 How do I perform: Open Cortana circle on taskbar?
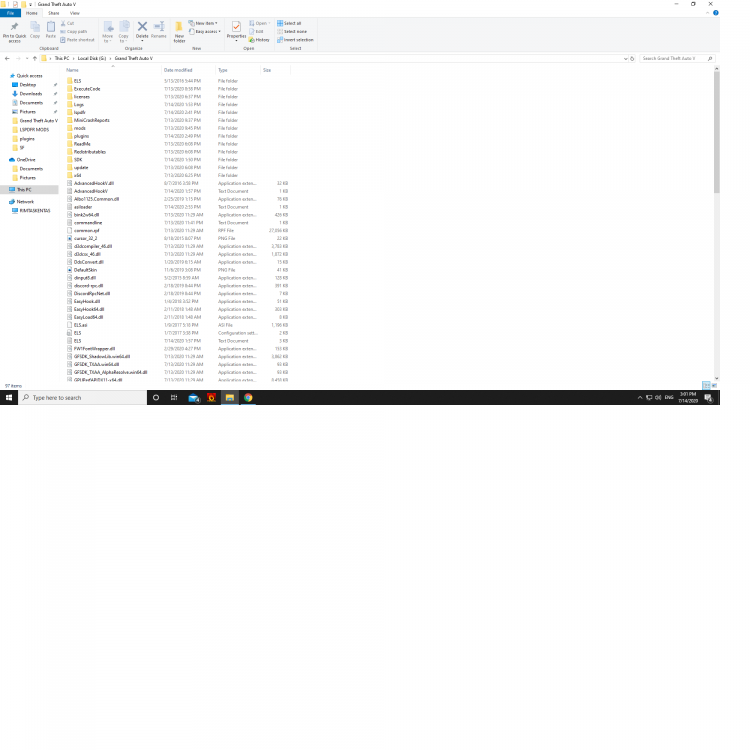tap(155, 397)
